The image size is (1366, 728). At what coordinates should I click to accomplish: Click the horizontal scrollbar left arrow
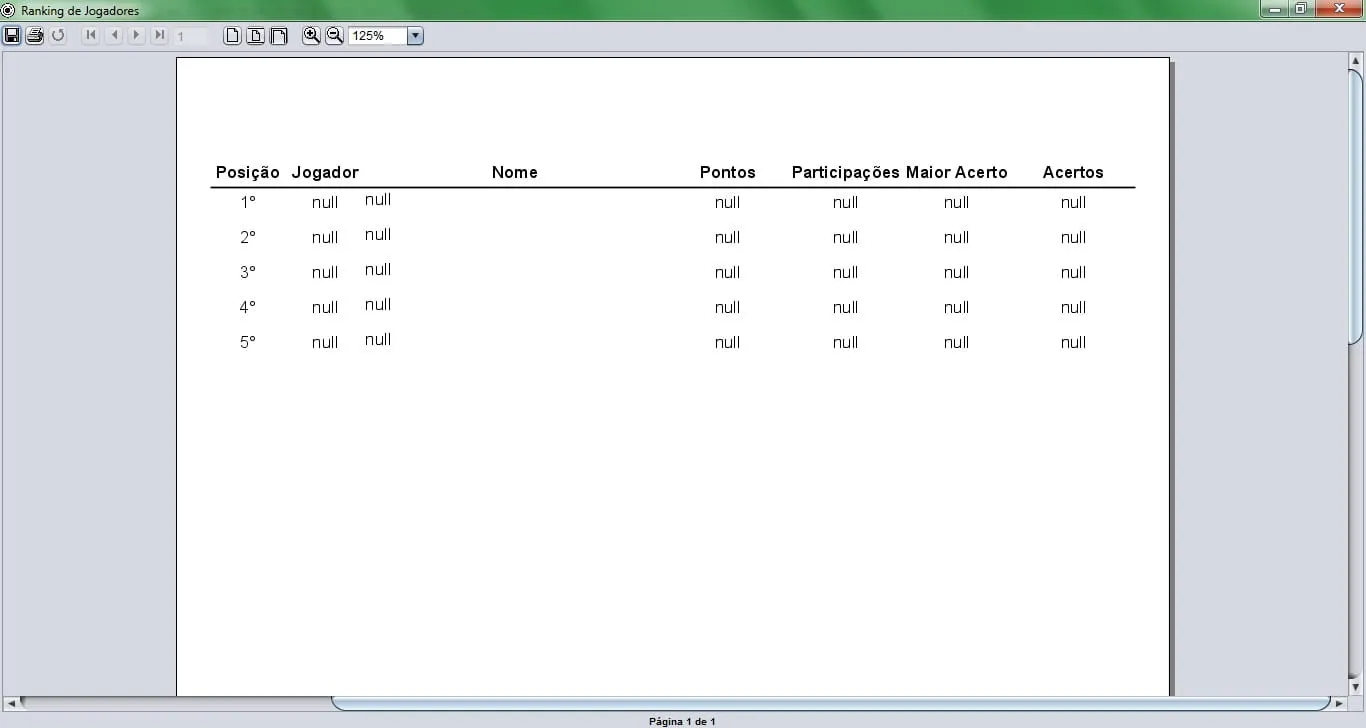(x=10, y=703)
